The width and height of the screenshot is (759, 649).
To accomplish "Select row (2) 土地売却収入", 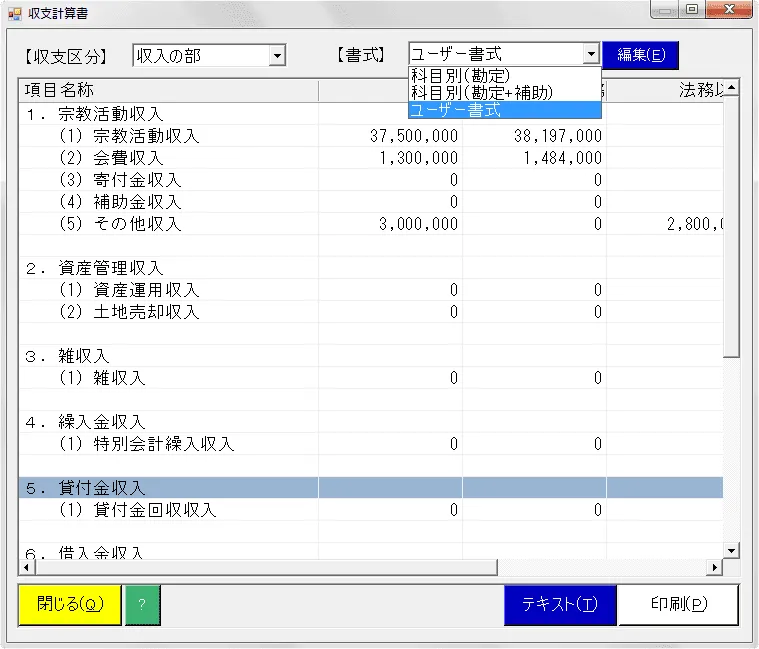I will tap(371, 312).
